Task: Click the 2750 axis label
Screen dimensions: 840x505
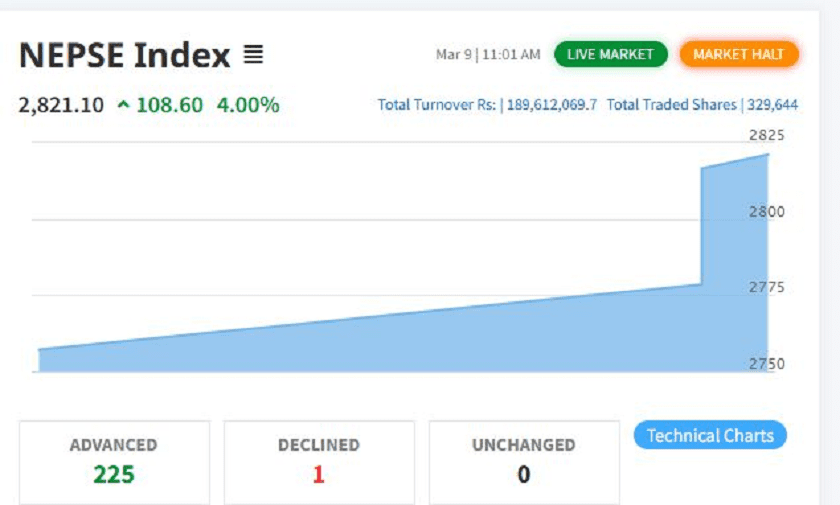Action: click(766, 364)
